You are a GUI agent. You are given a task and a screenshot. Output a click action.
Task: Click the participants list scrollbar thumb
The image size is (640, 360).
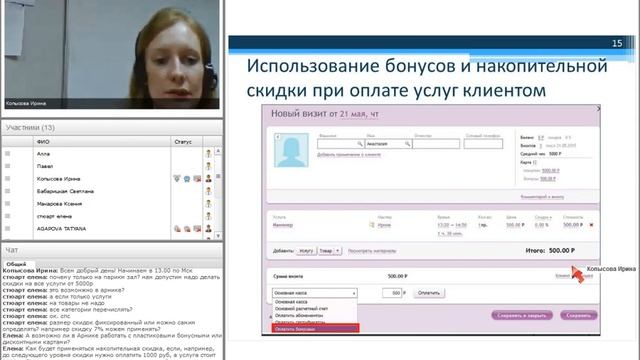click(x=218, y=176)
